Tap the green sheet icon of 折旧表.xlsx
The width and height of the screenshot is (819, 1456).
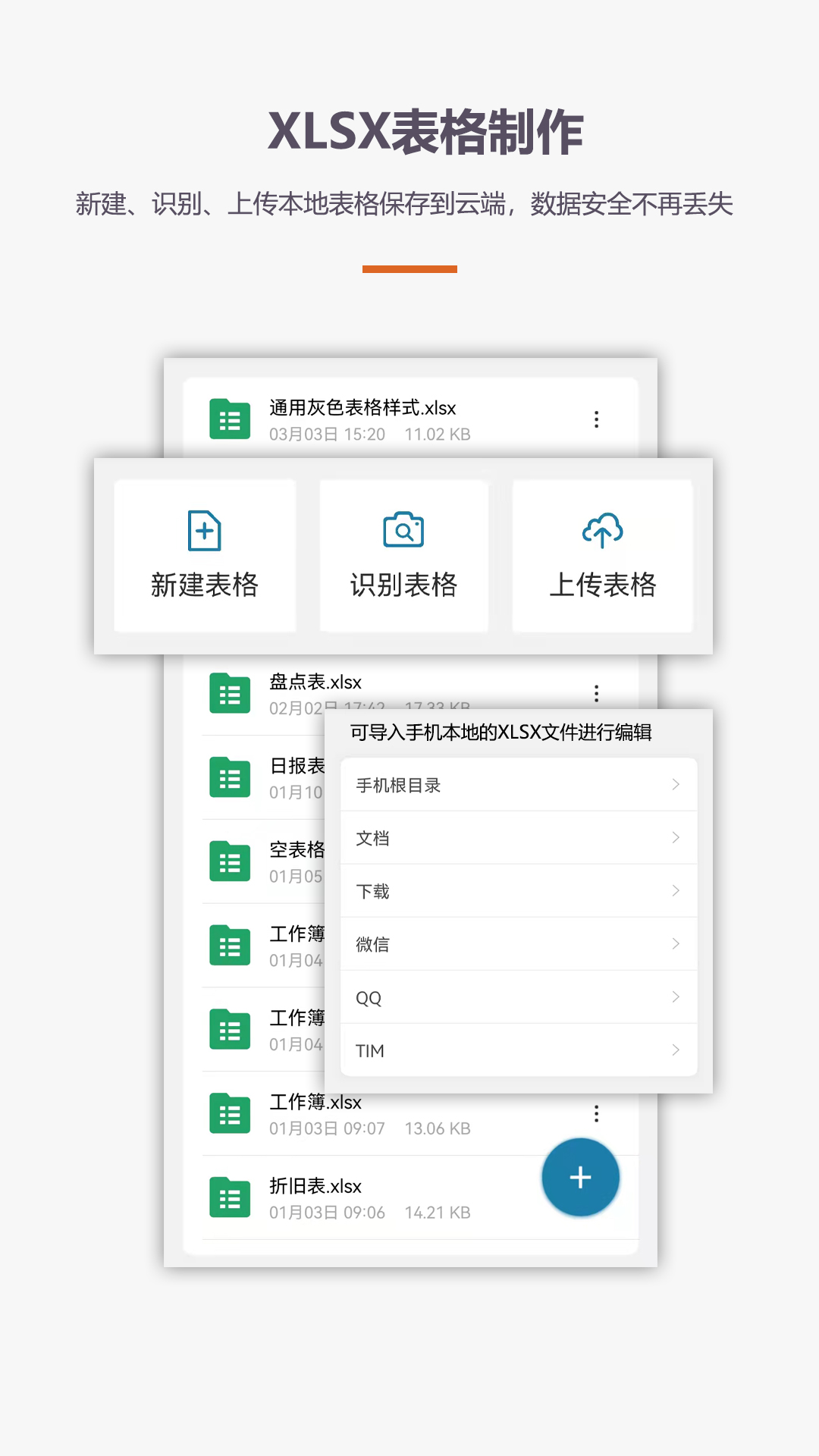[x=230, y=1197]
